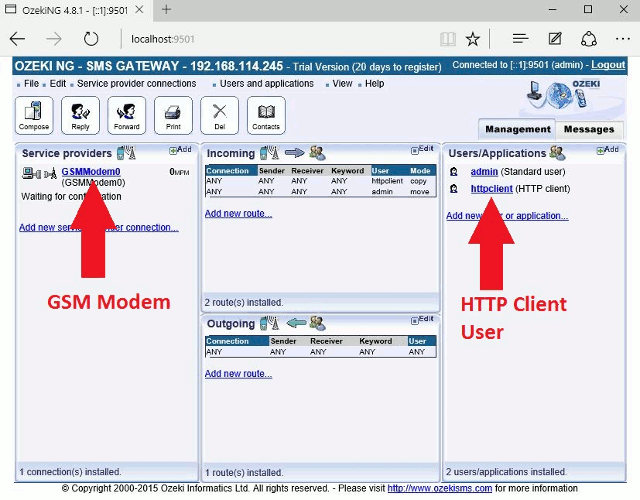Click the user icon next to httpclient
Viewport: 640px width, 500px height.
(453, 189)
